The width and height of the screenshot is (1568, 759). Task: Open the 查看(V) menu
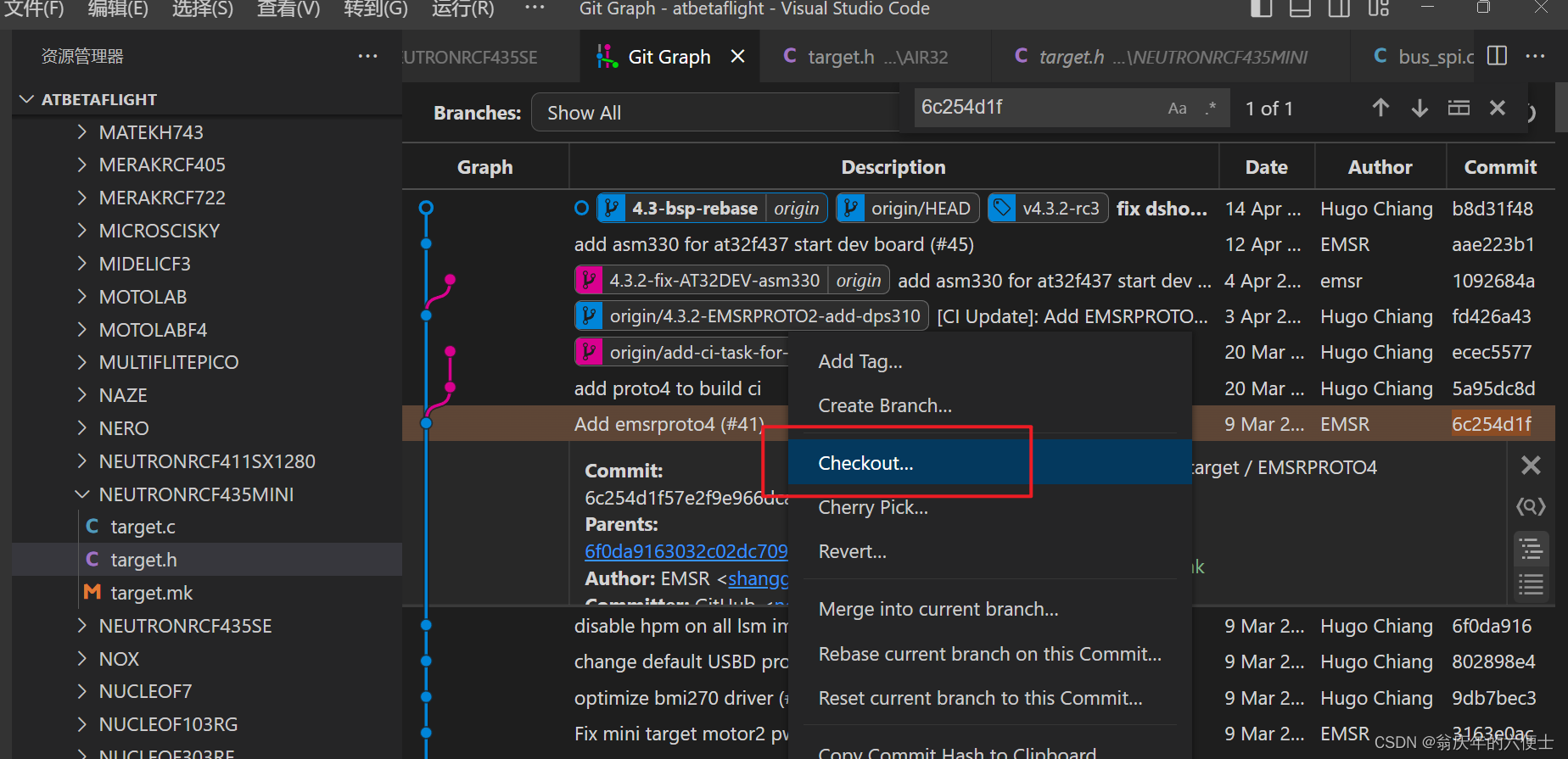coord(288,9)
